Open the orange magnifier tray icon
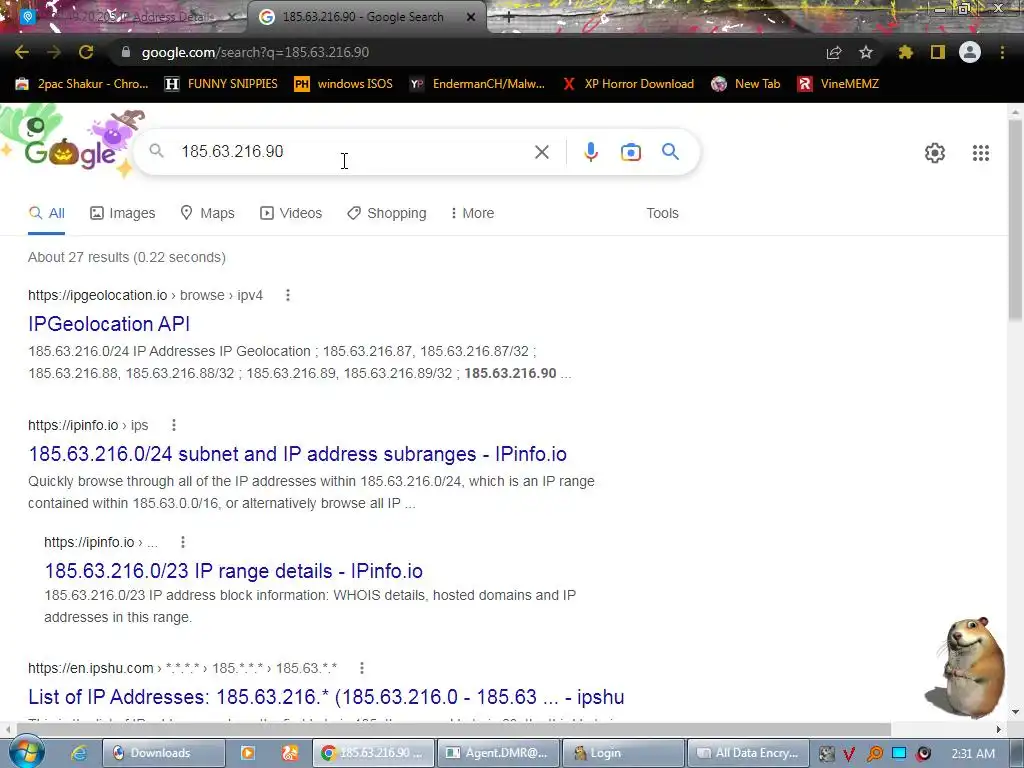 [x=874, y=754]
